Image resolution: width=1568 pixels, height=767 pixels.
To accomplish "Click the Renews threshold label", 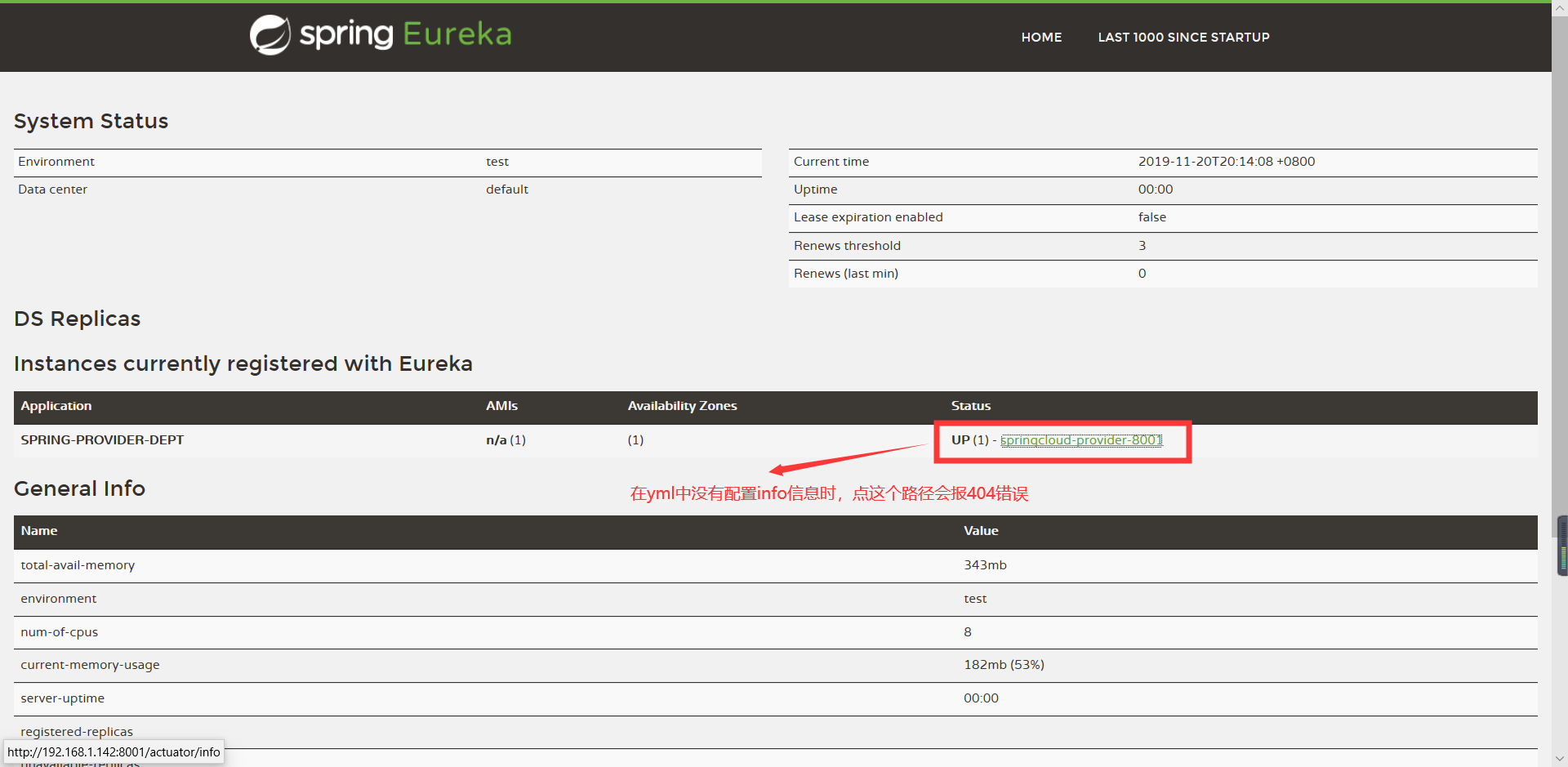I will 847,246.
